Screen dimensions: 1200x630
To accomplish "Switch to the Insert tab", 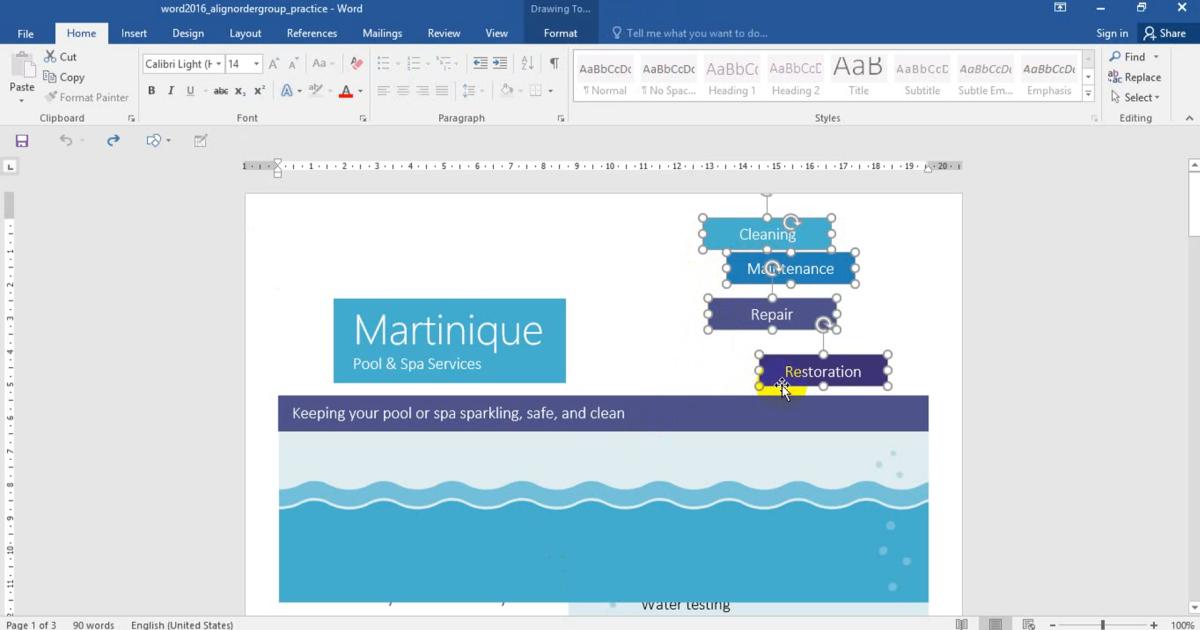I will [x=134, y=33].
